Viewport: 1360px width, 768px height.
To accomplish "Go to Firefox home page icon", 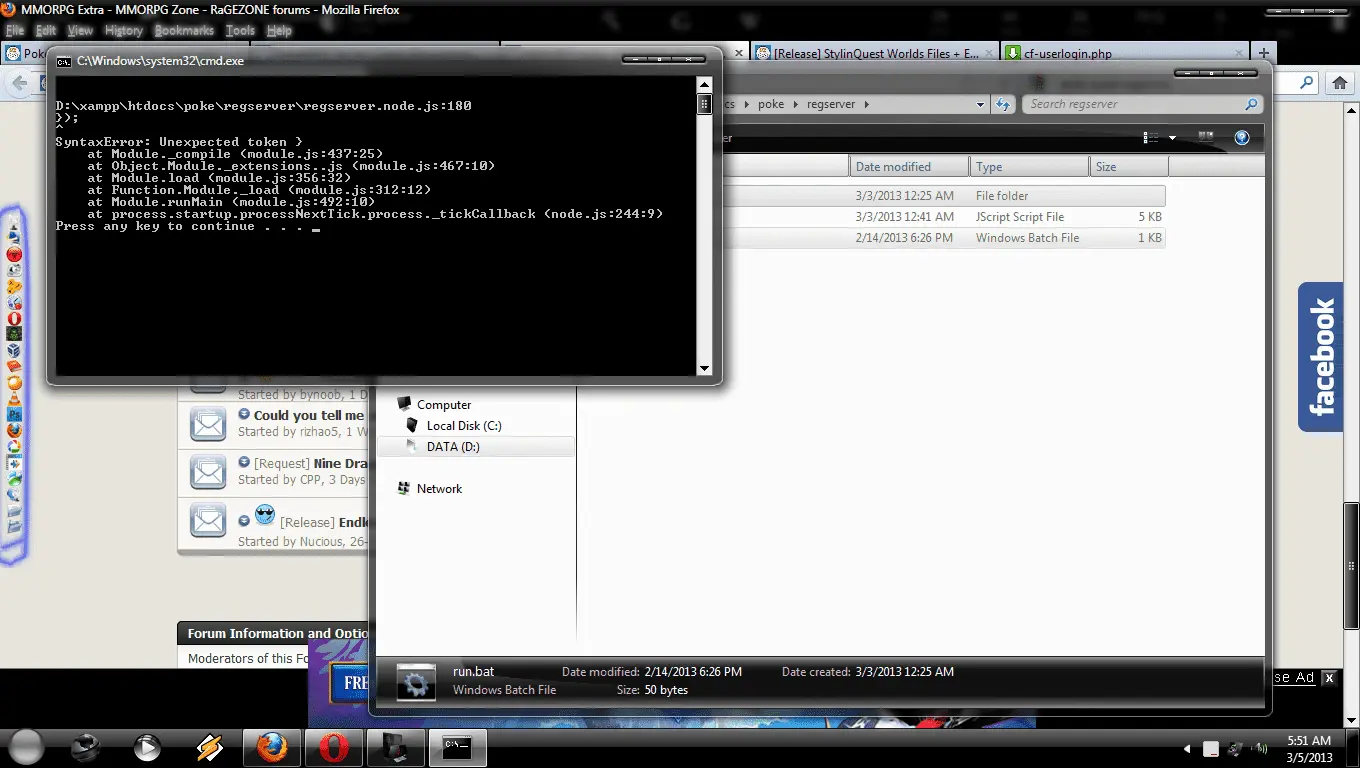I will [1339, 85].
